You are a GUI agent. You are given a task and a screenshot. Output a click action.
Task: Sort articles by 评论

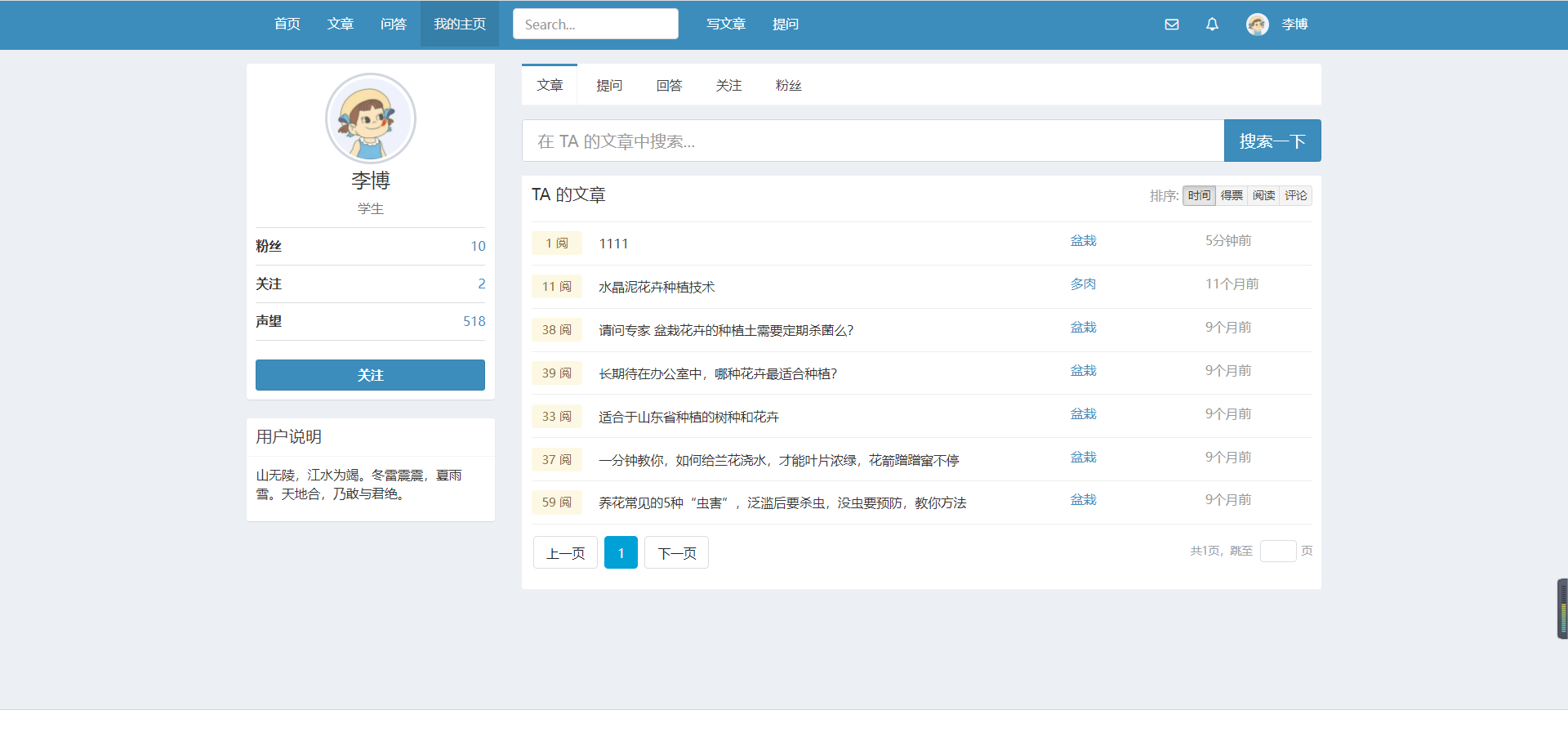(1296, 195)
